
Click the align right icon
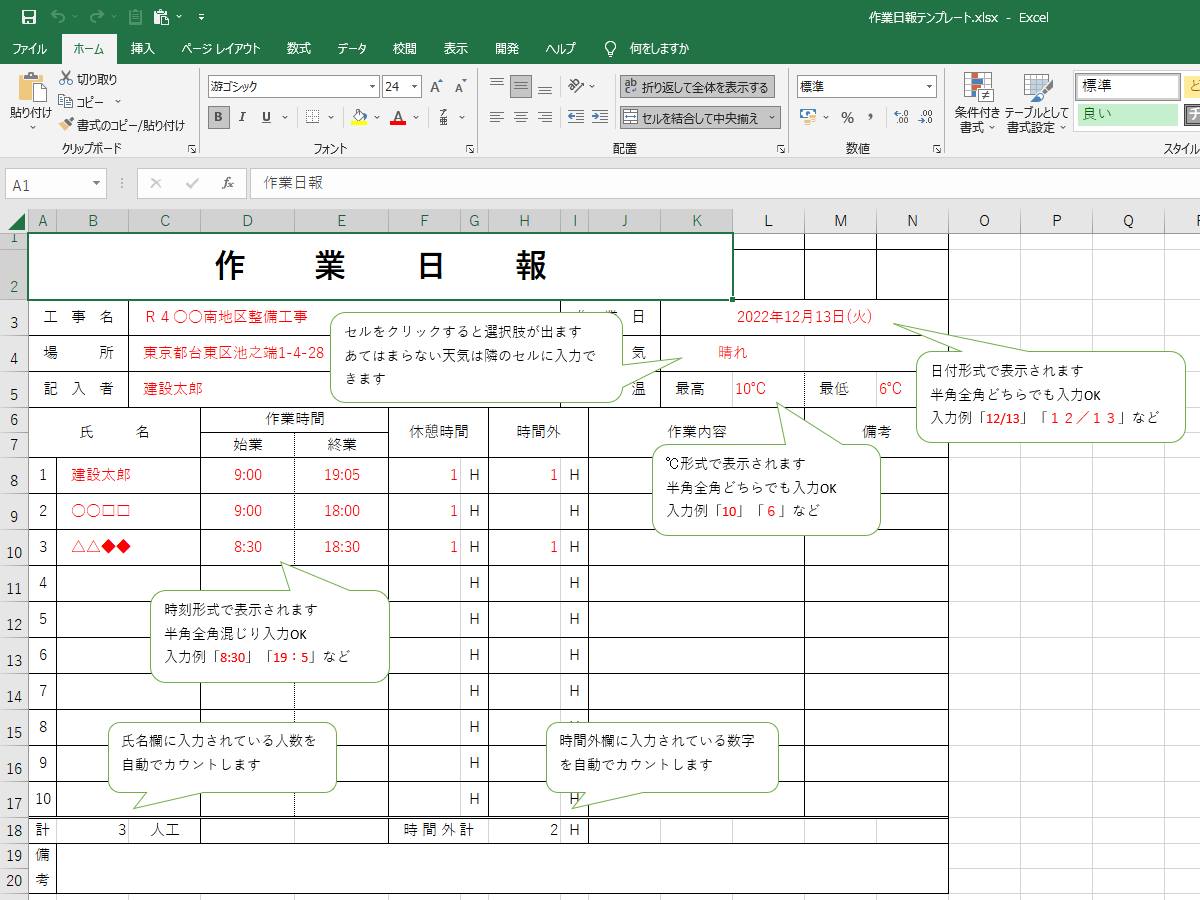(544, 117)
